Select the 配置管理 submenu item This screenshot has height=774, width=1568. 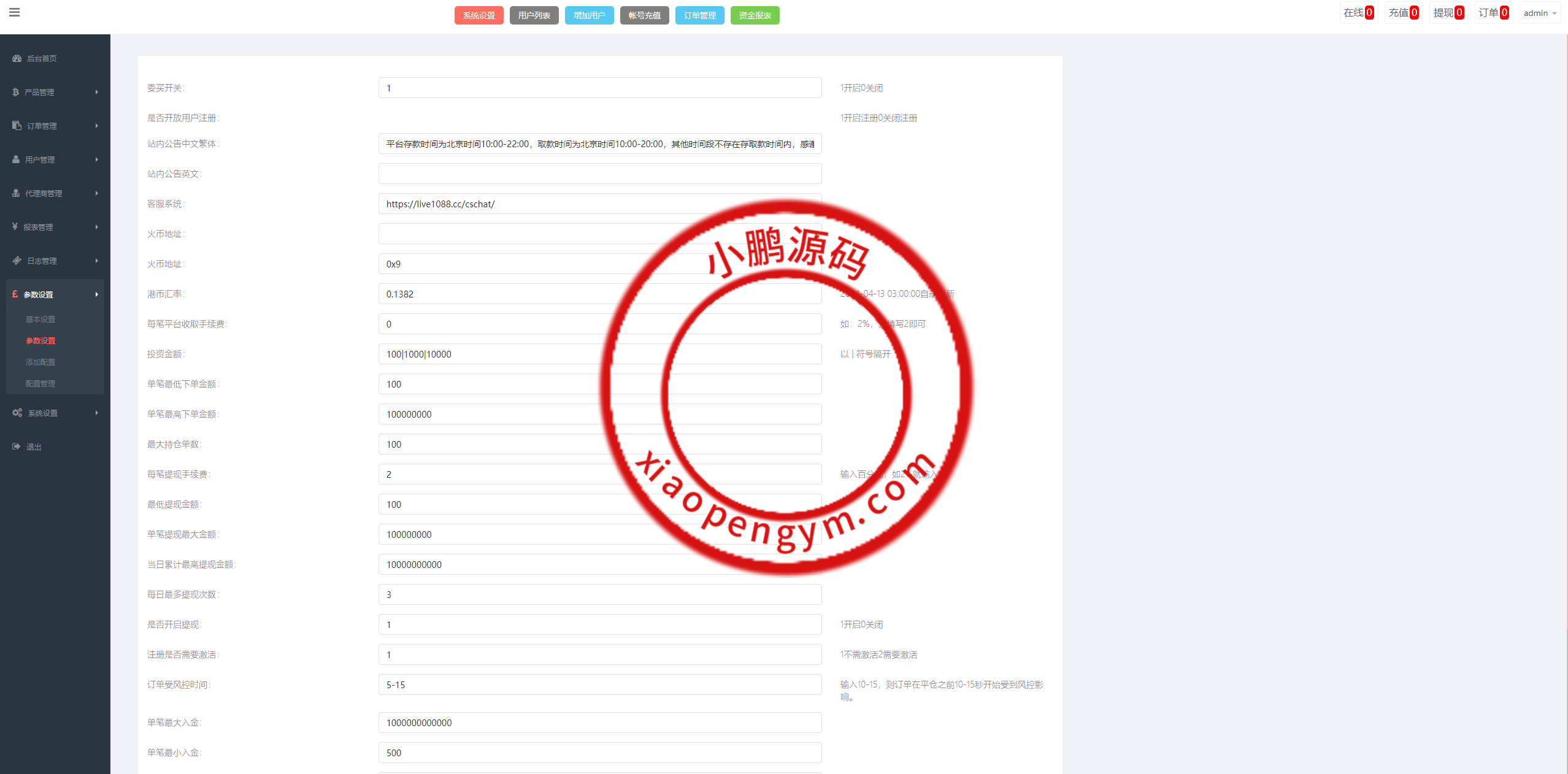[x=40, y=384]
